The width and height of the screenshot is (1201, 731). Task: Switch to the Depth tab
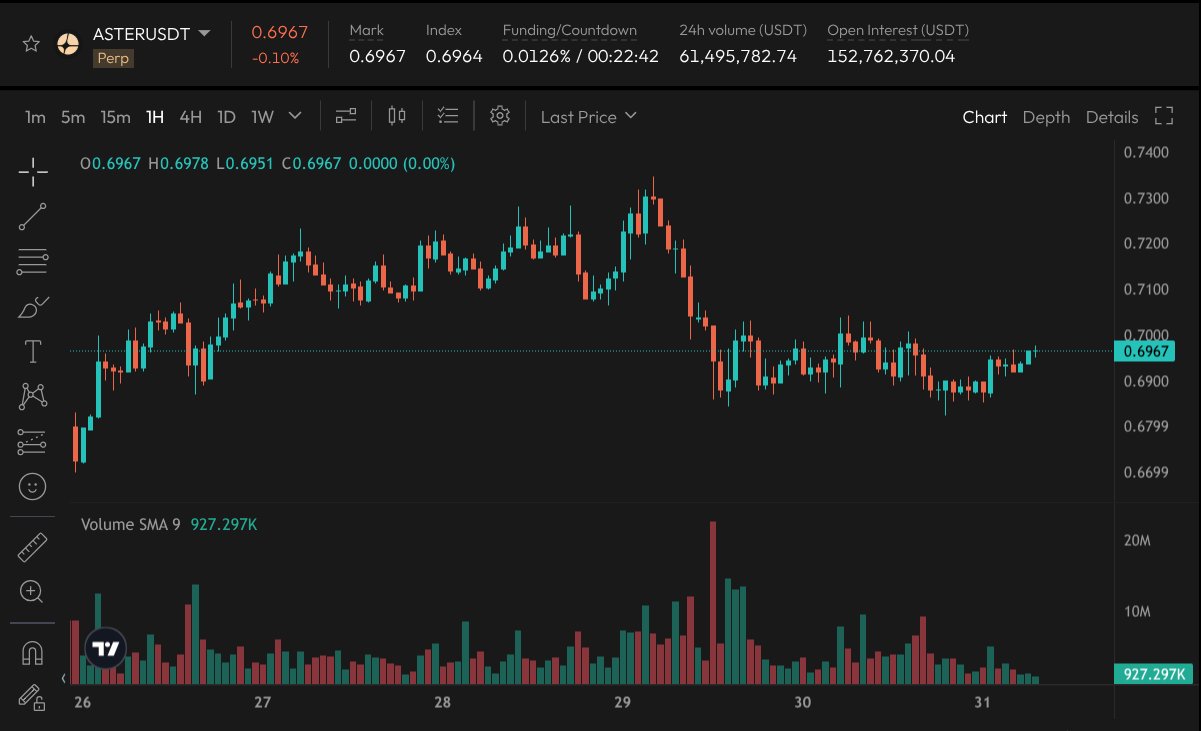coord(1046,117)
